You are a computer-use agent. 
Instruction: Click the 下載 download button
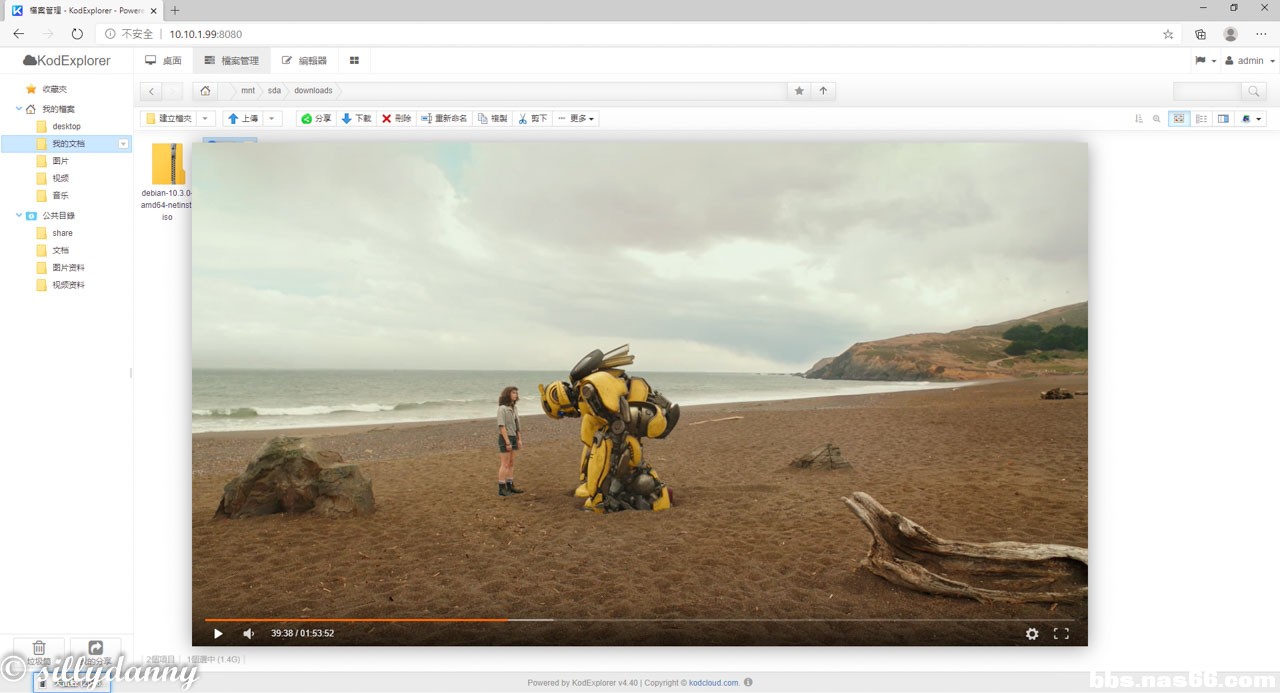coord(356,118)
